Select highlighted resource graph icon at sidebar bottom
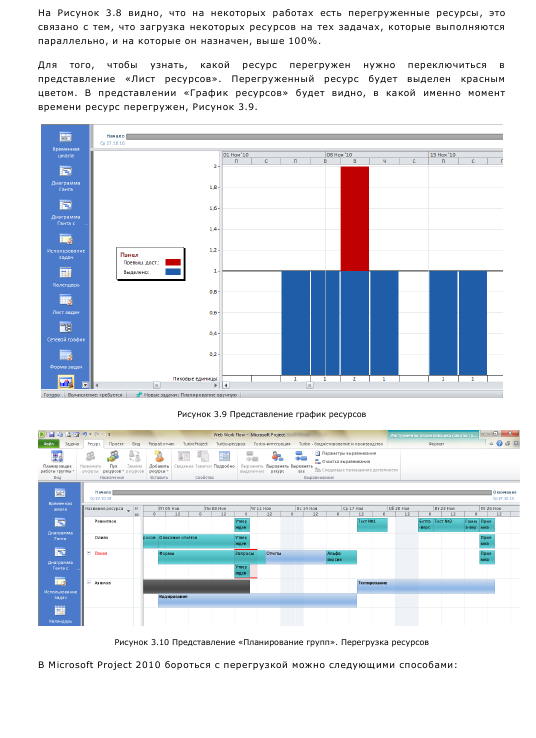536x738 pixels. (65, 382)
